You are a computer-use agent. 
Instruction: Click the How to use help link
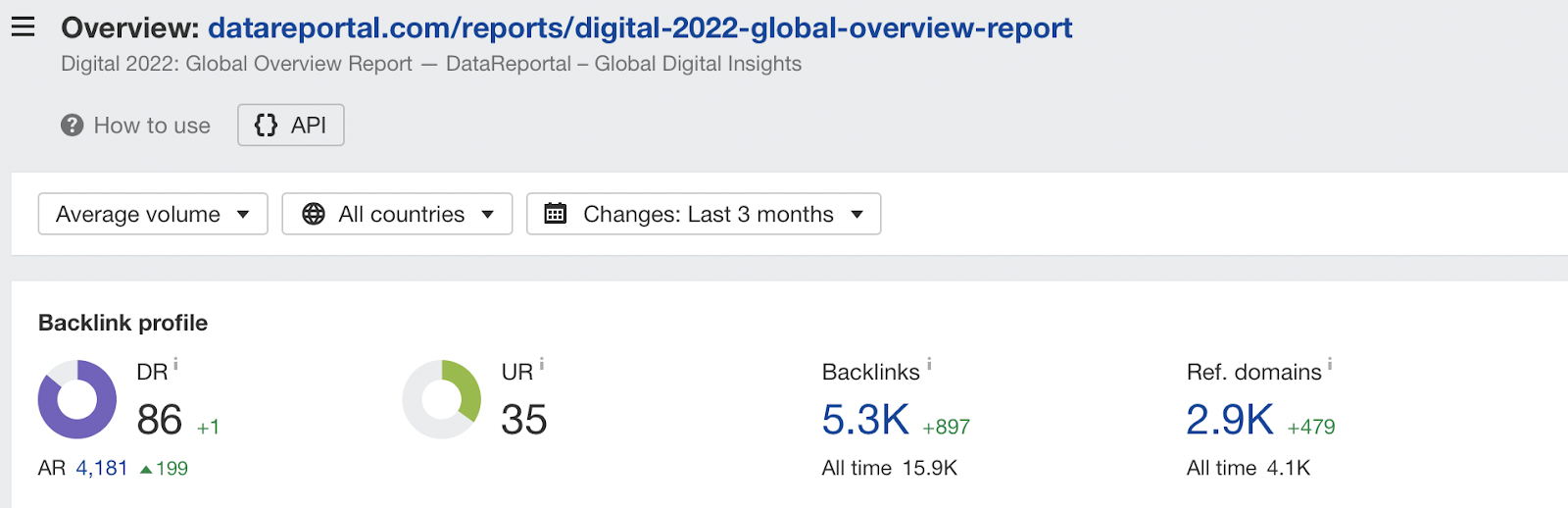click(152, 126)
